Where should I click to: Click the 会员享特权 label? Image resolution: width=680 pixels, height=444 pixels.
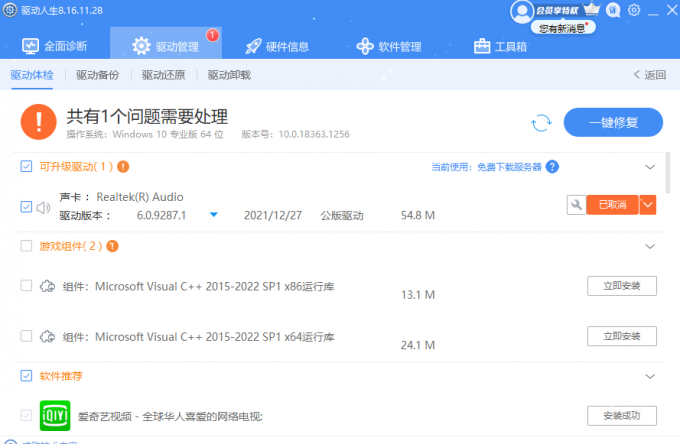[557, 10]
